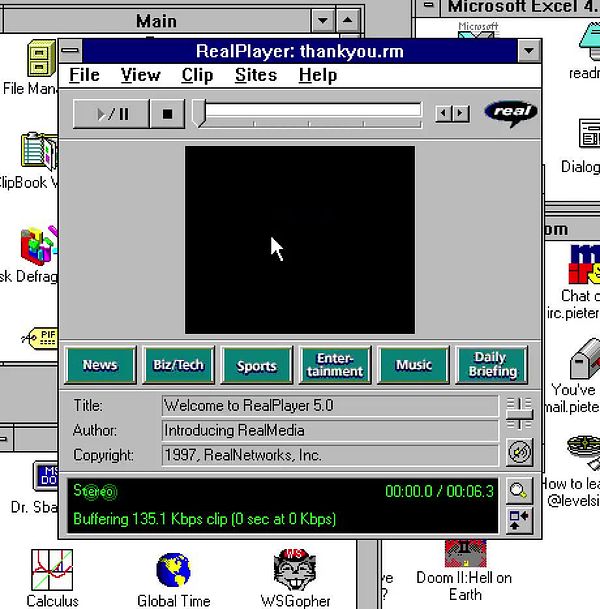
Task: Toggle the mute speaker icon
Action: pos(520,452)
